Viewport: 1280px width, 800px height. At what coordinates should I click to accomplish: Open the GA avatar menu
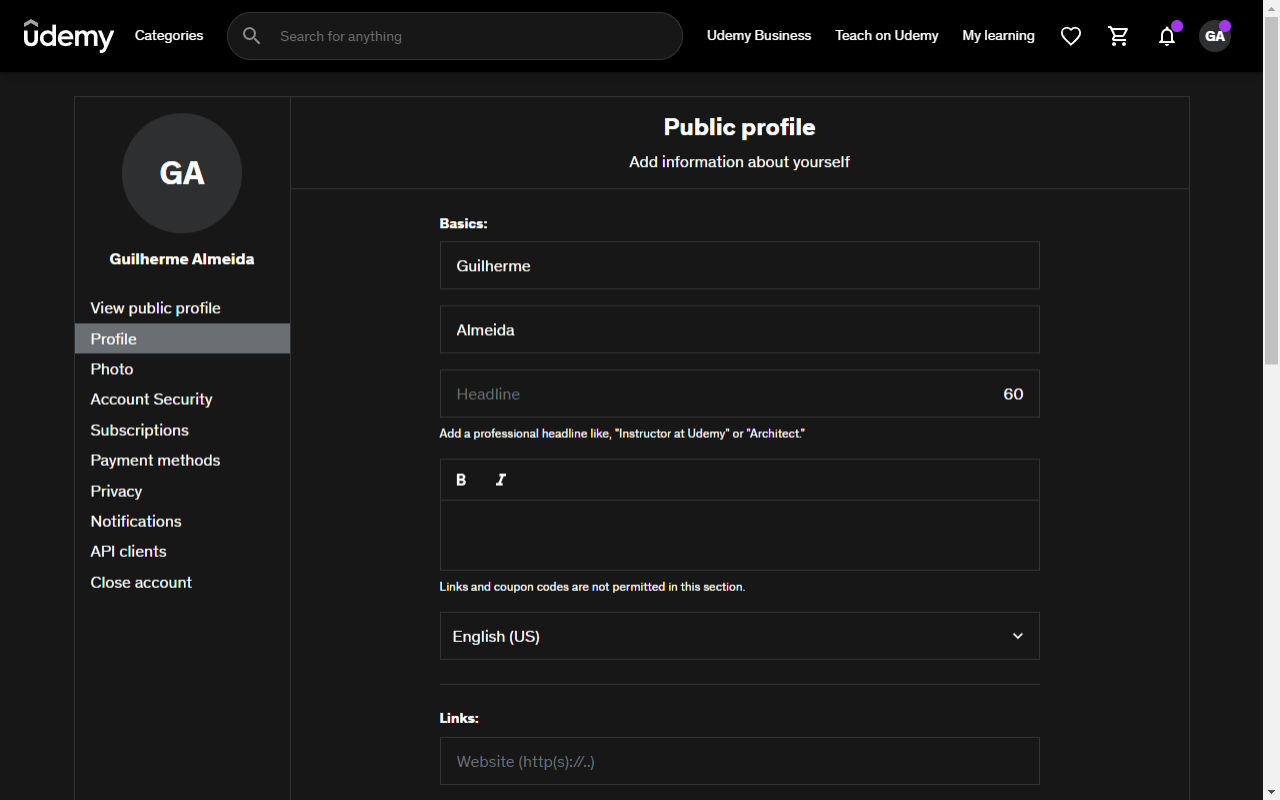(x=1214, y=35)
